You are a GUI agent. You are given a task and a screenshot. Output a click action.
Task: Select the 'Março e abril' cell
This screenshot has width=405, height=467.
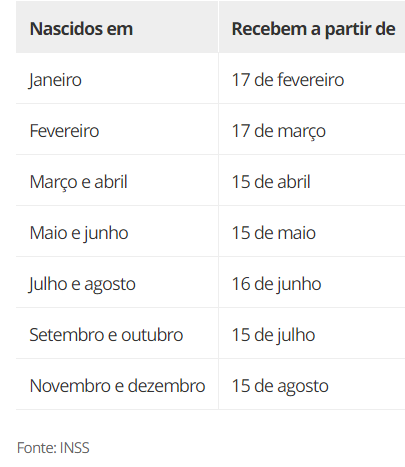[x=117, y=180]
